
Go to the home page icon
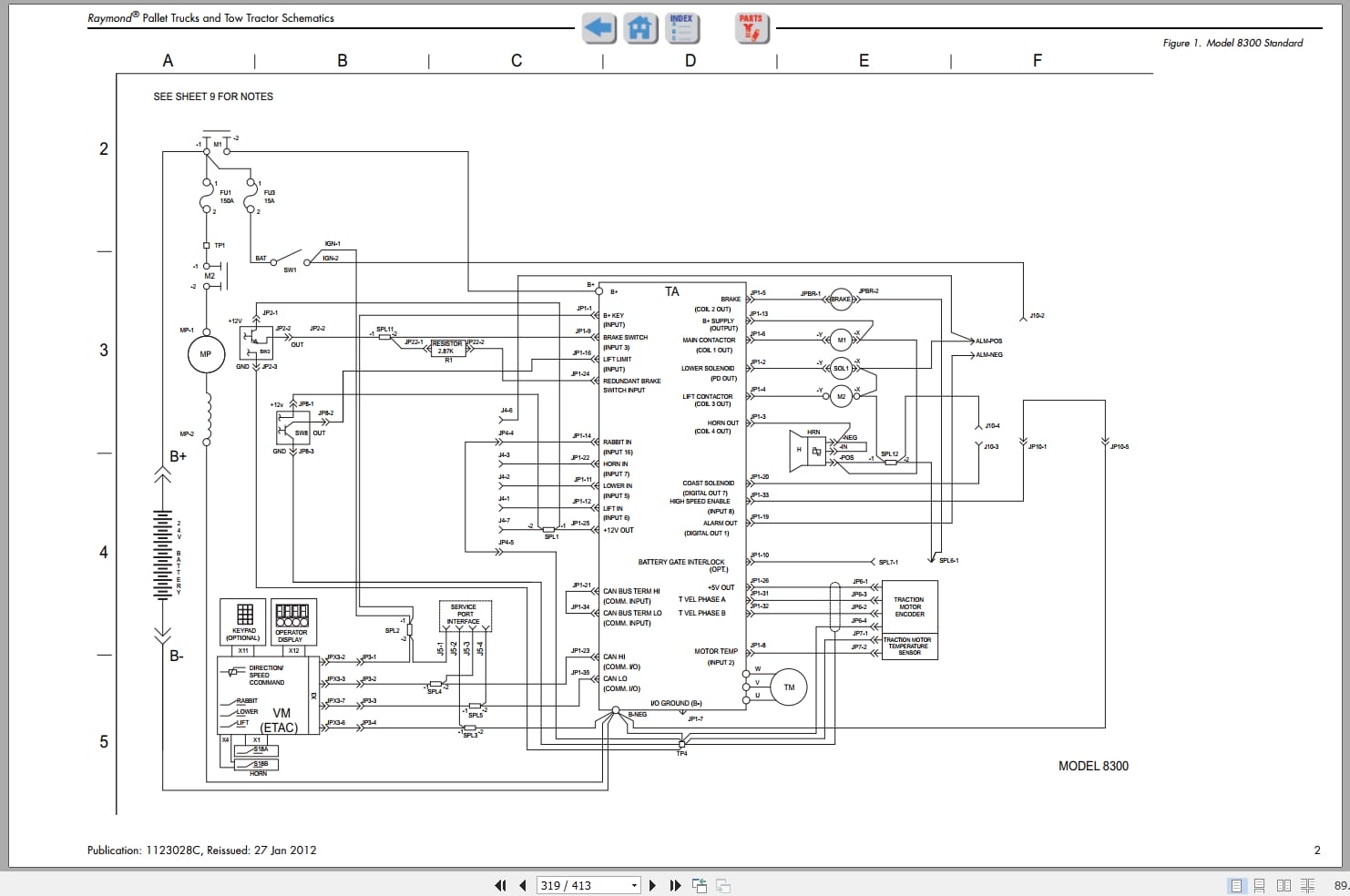coord(640,28)
